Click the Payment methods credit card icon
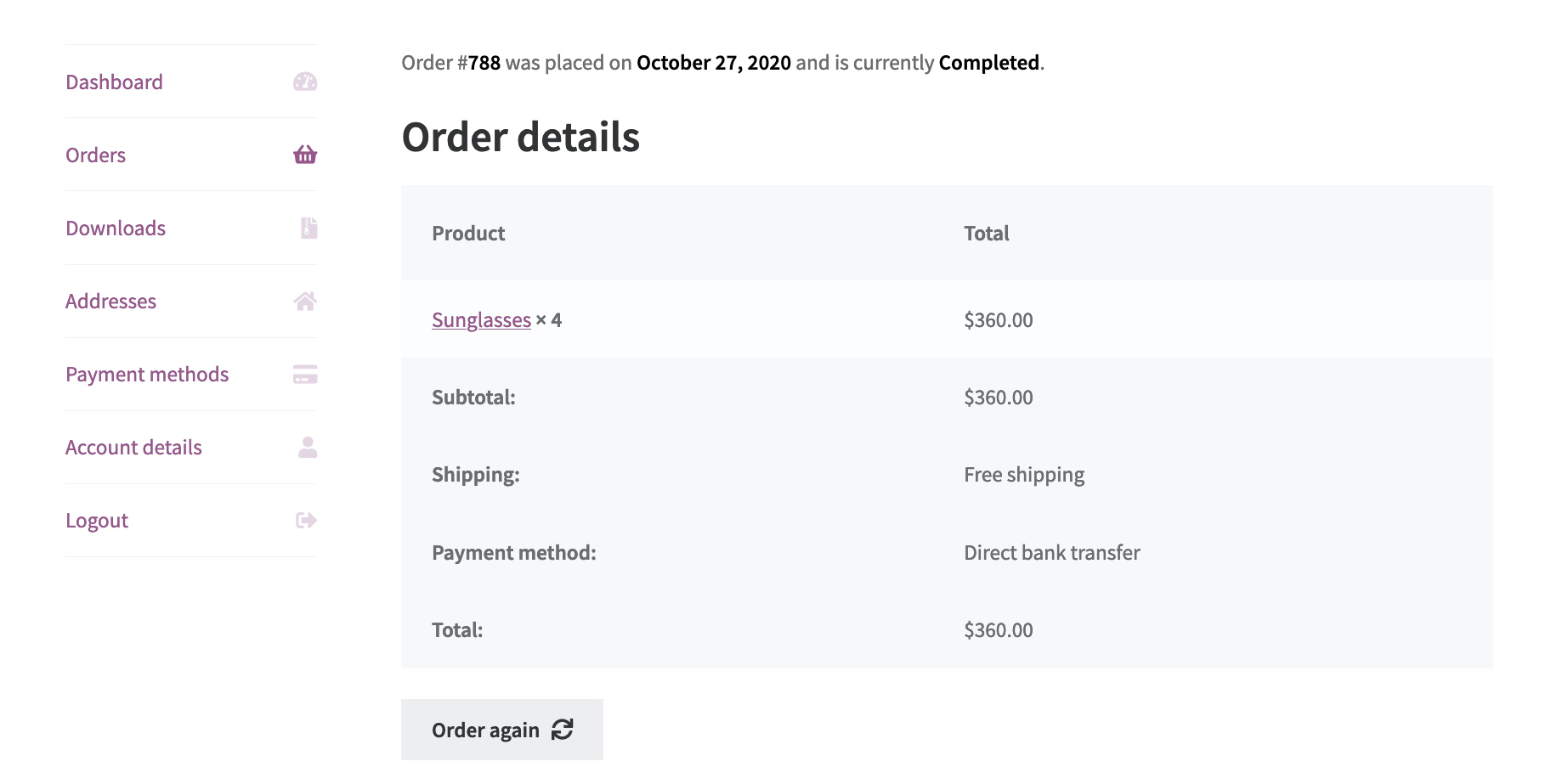The width and height of the screenshot is (1568, 784). pyautogui.click(x=305, y=374)
